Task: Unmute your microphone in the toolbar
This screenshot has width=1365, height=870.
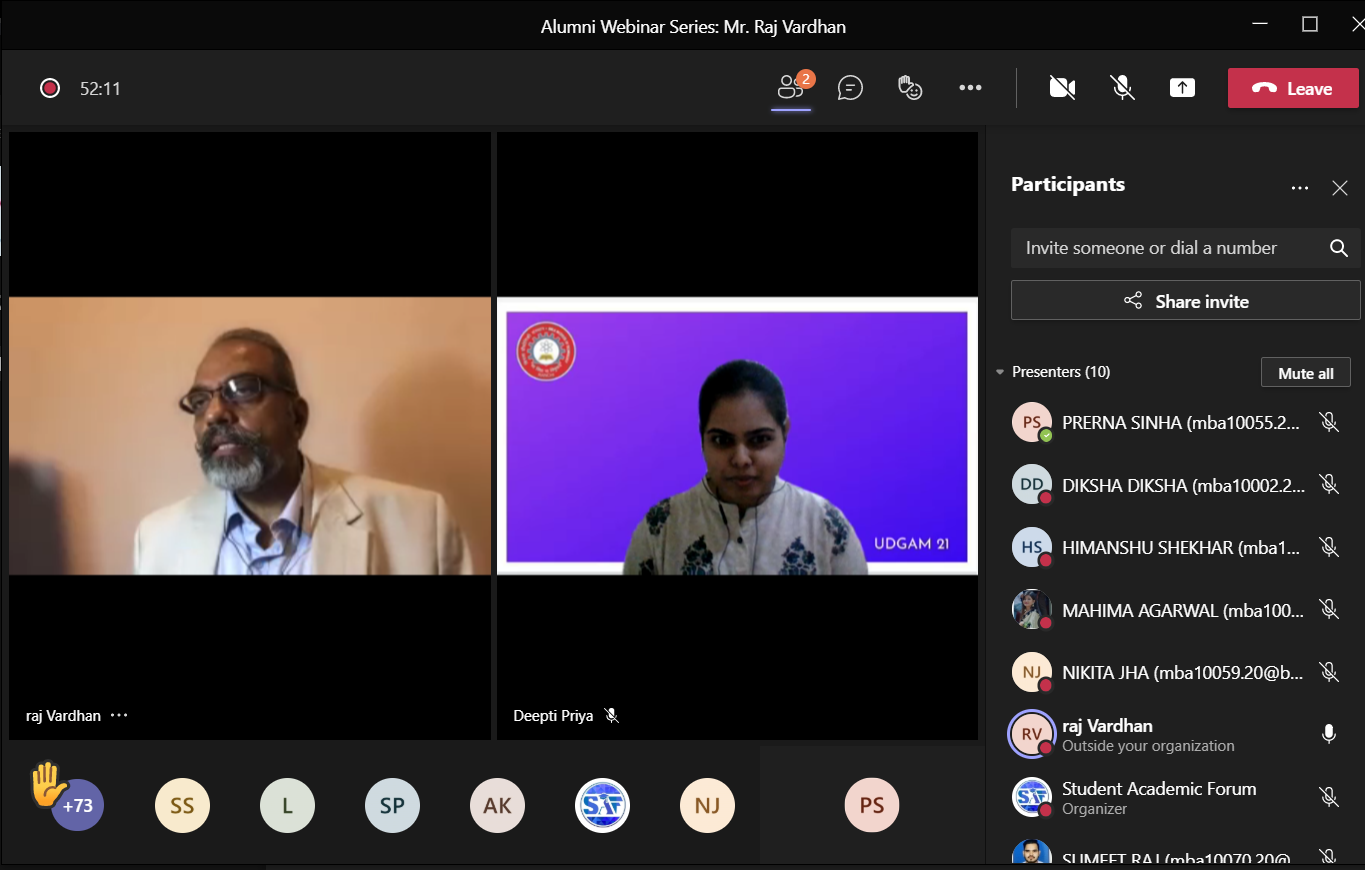Action: coord(1123,88)
